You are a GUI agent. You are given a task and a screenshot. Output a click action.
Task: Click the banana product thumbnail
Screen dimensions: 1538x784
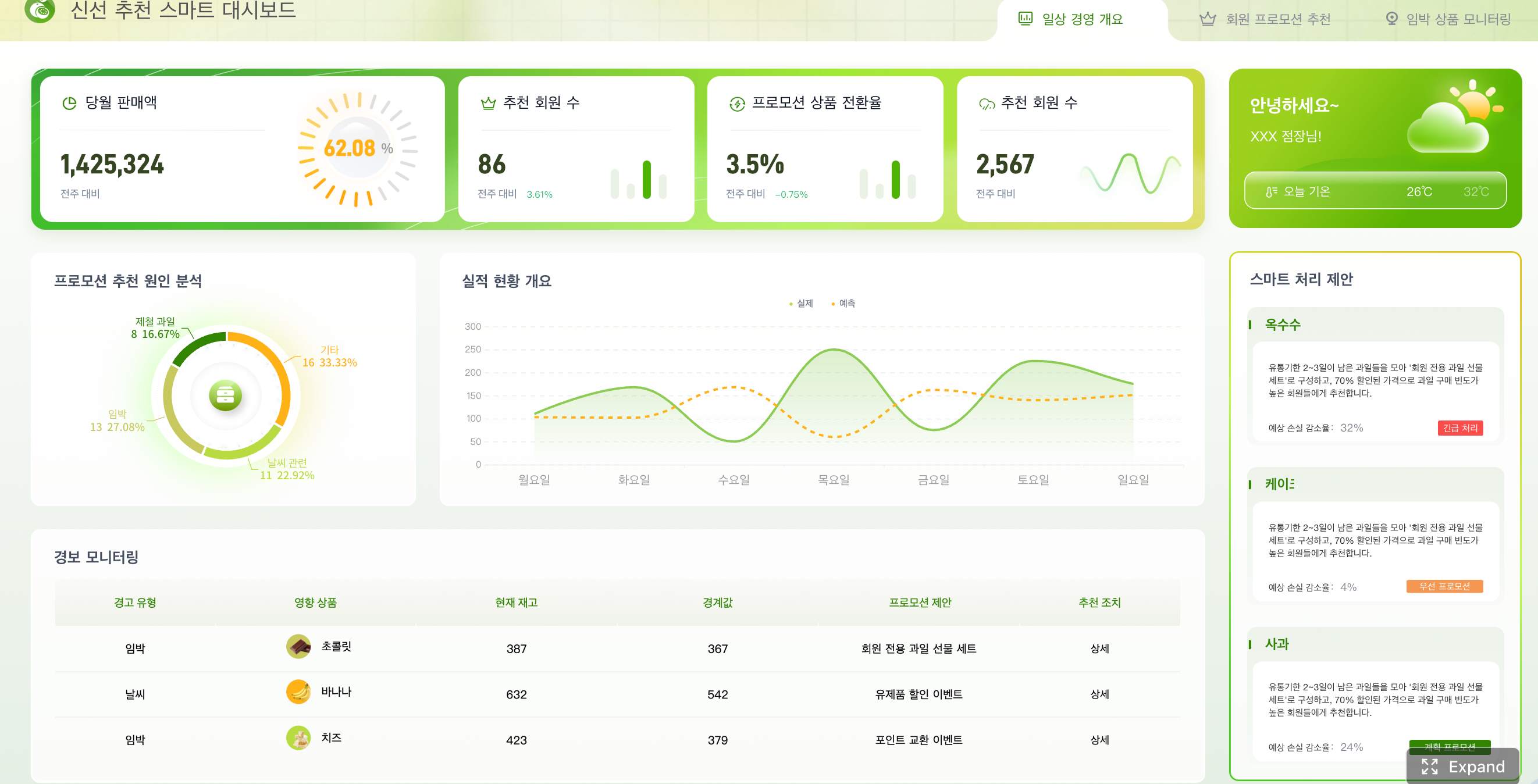click(x=298, y=692)
